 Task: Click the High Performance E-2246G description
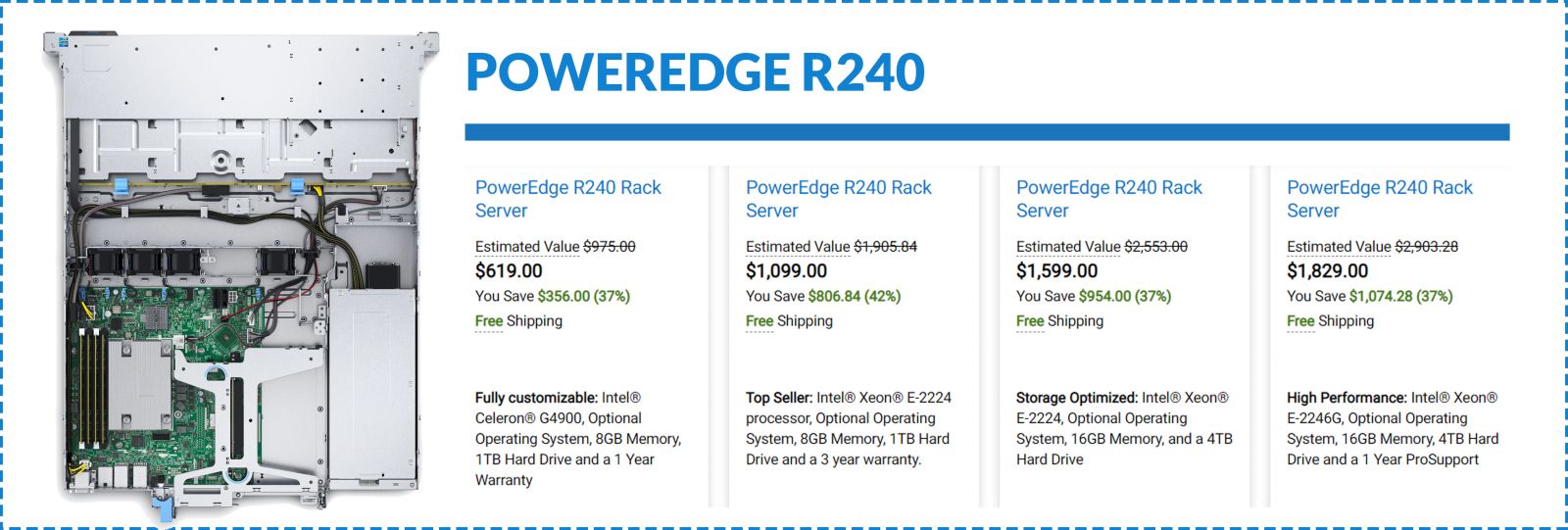1393,428
